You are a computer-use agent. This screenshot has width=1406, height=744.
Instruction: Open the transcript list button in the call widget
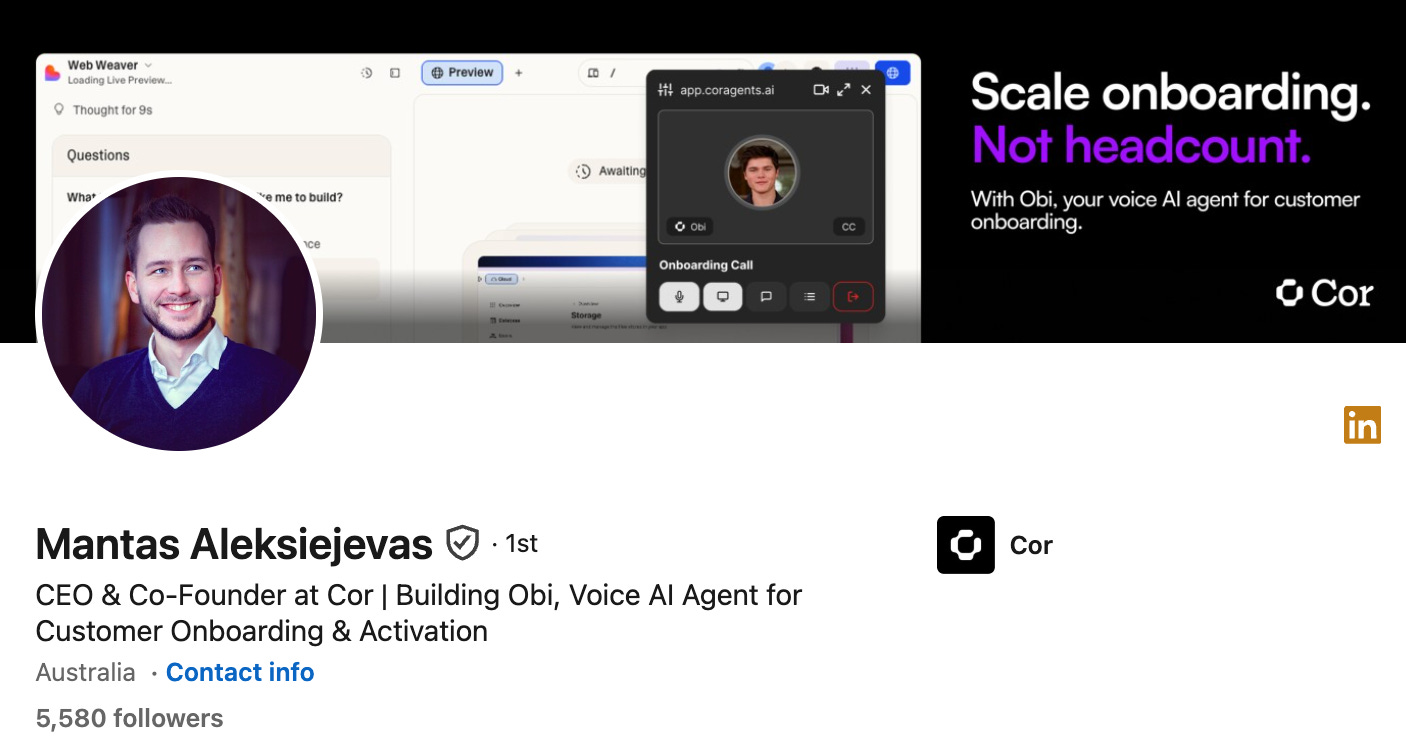click(x=810, y=297)
